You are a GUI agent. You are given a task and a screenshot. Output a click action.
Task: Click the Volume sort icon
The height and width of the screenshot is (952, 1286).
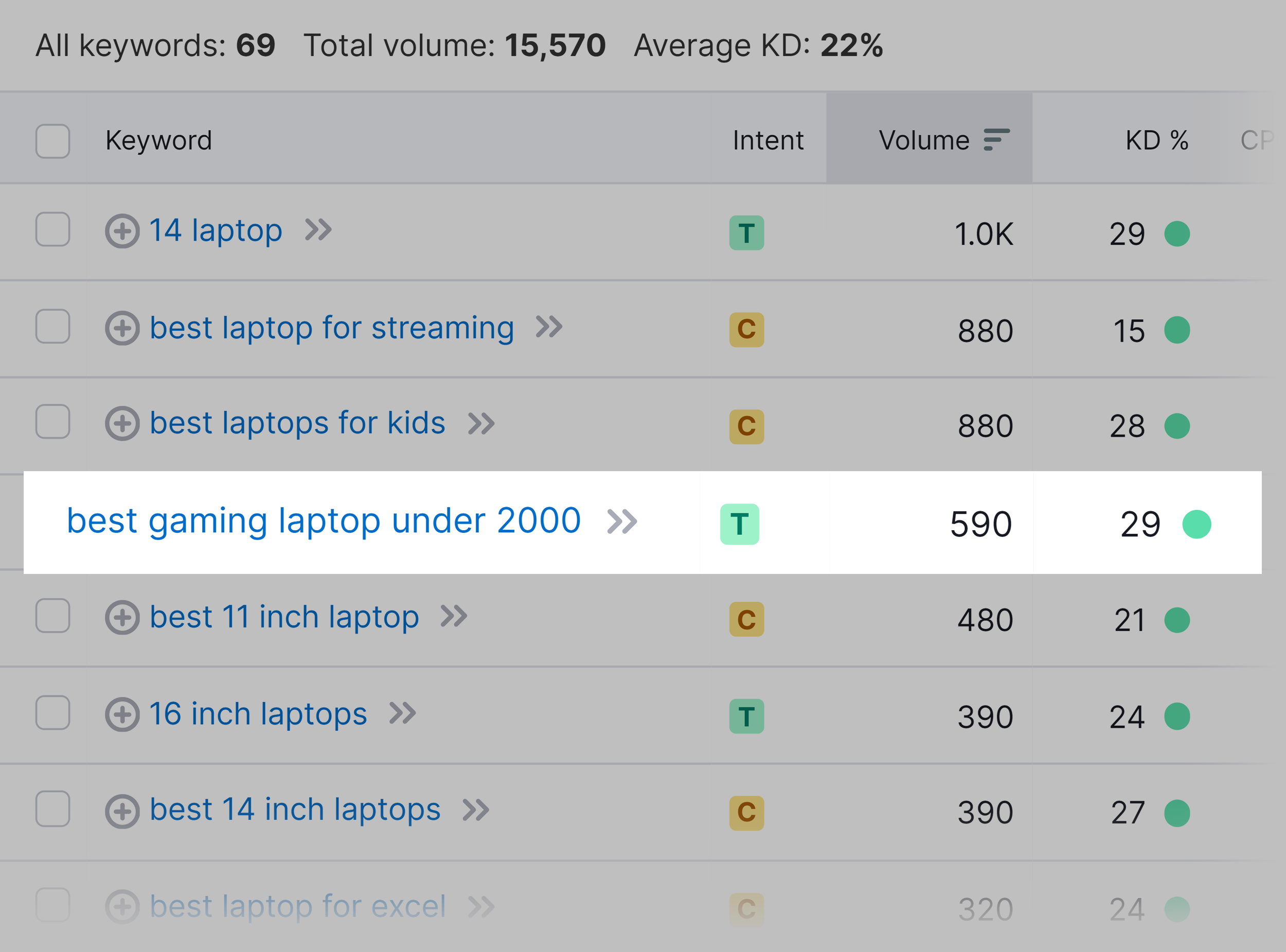point(995,139)
